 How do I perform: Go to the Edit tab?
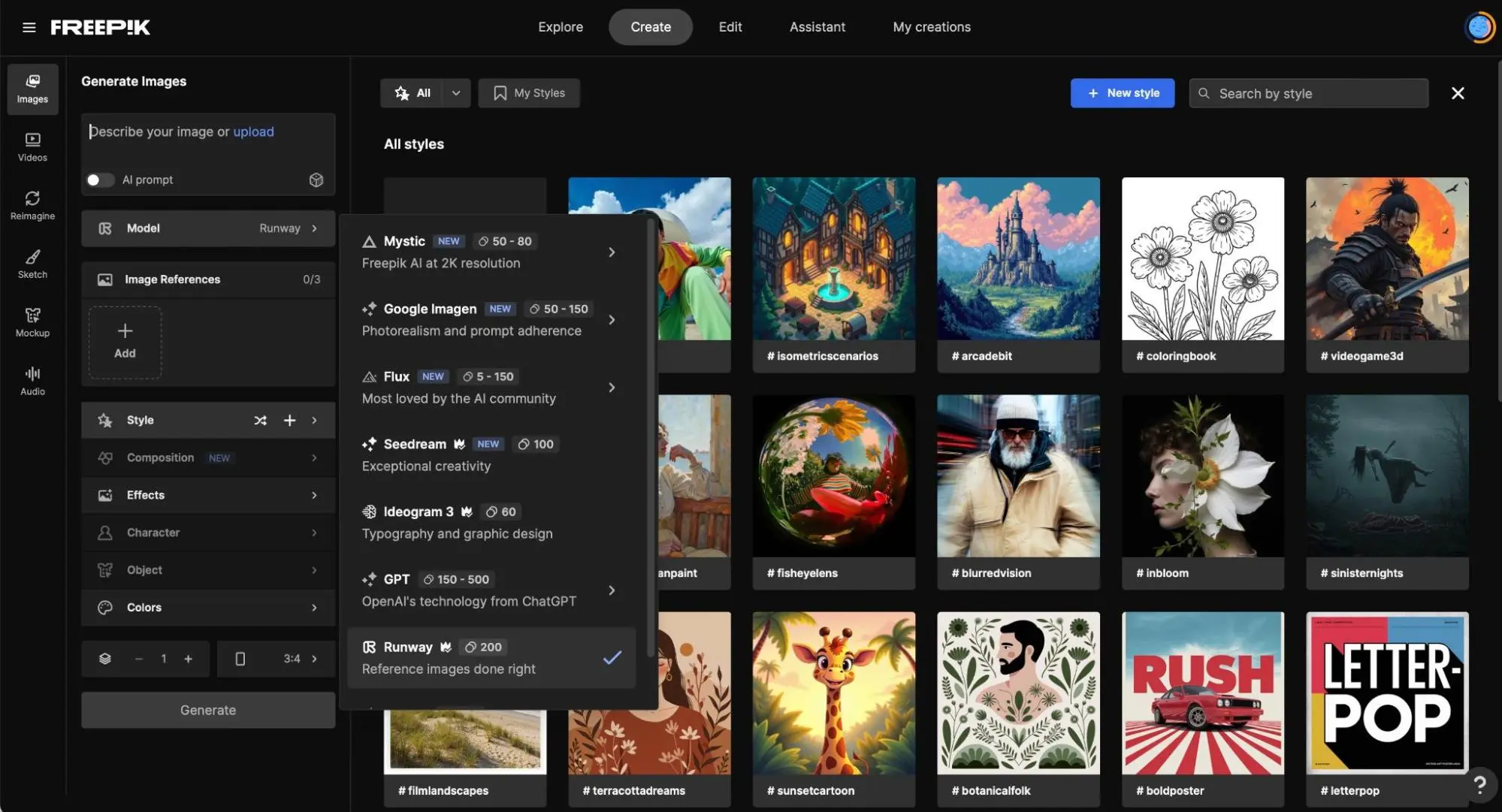[730, 27]
